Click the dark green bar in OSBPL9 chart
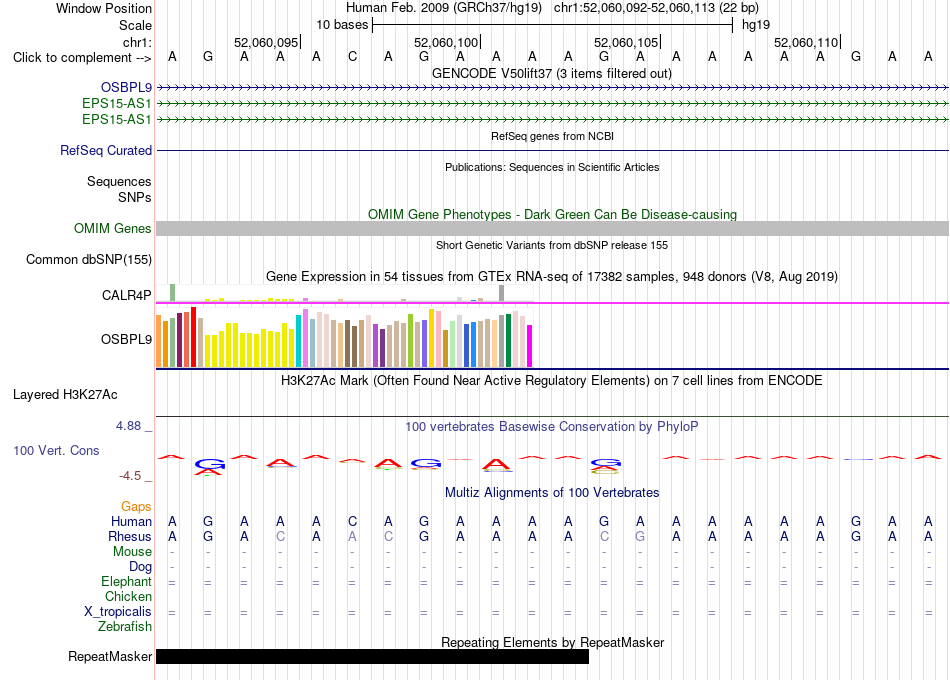Screen dimensions: 950x680 click(508, 341)
